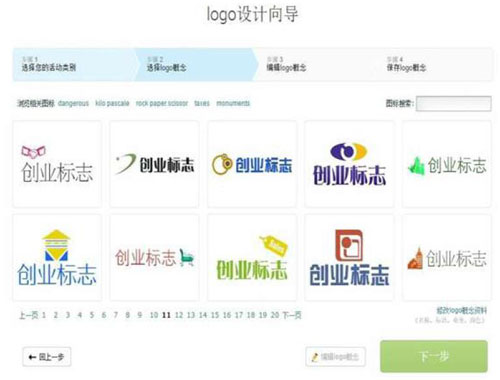The width and height of the screenshot is (500, 380).
Task: Open results page 17
Action: 239,315
